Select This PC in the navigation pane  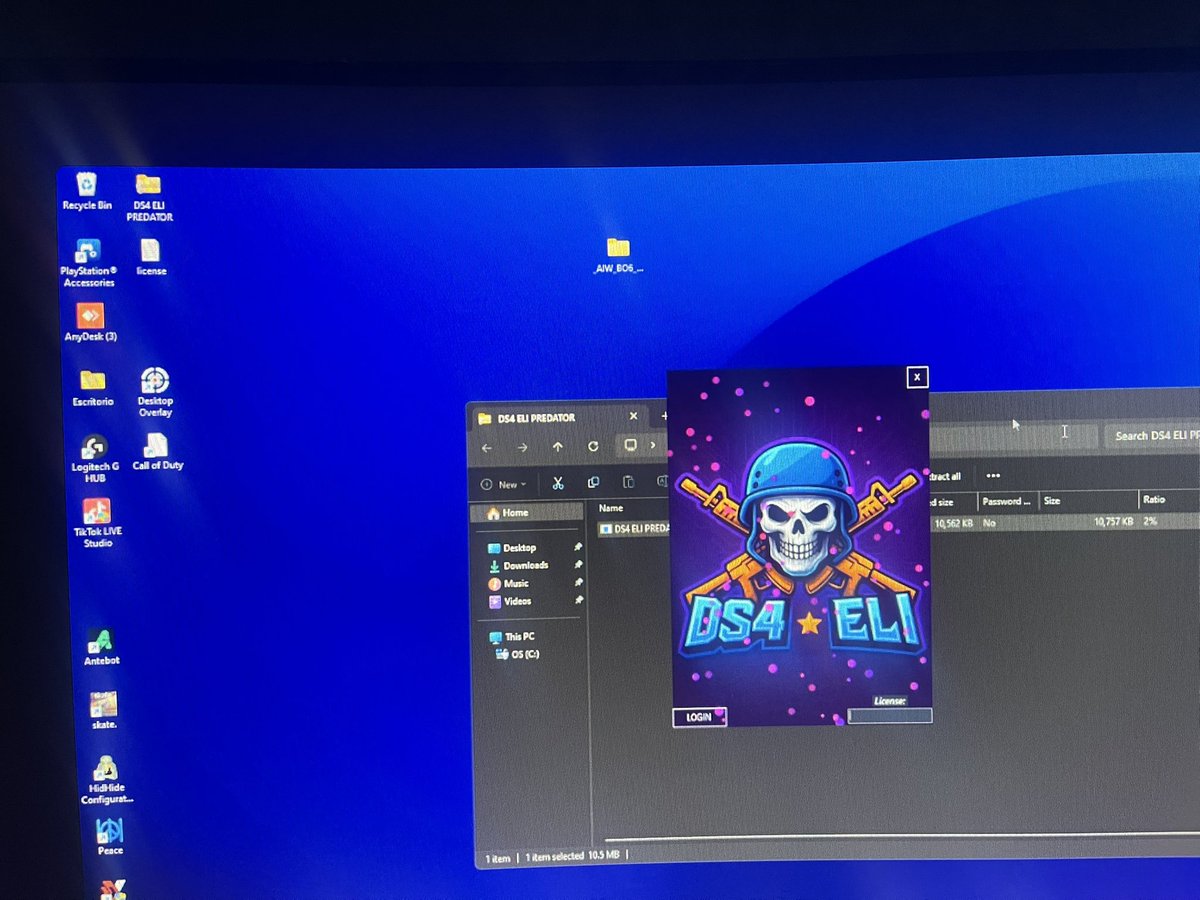tap(512, 637)
